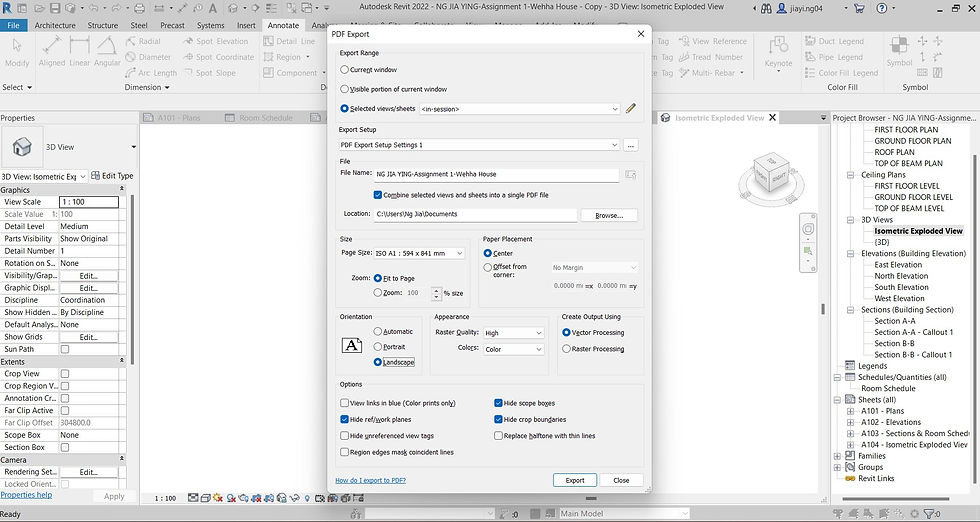This screenshot has width=980, height=522.
Task: Select Offset from corner paper placement
Action: click(x=488, y=267)
